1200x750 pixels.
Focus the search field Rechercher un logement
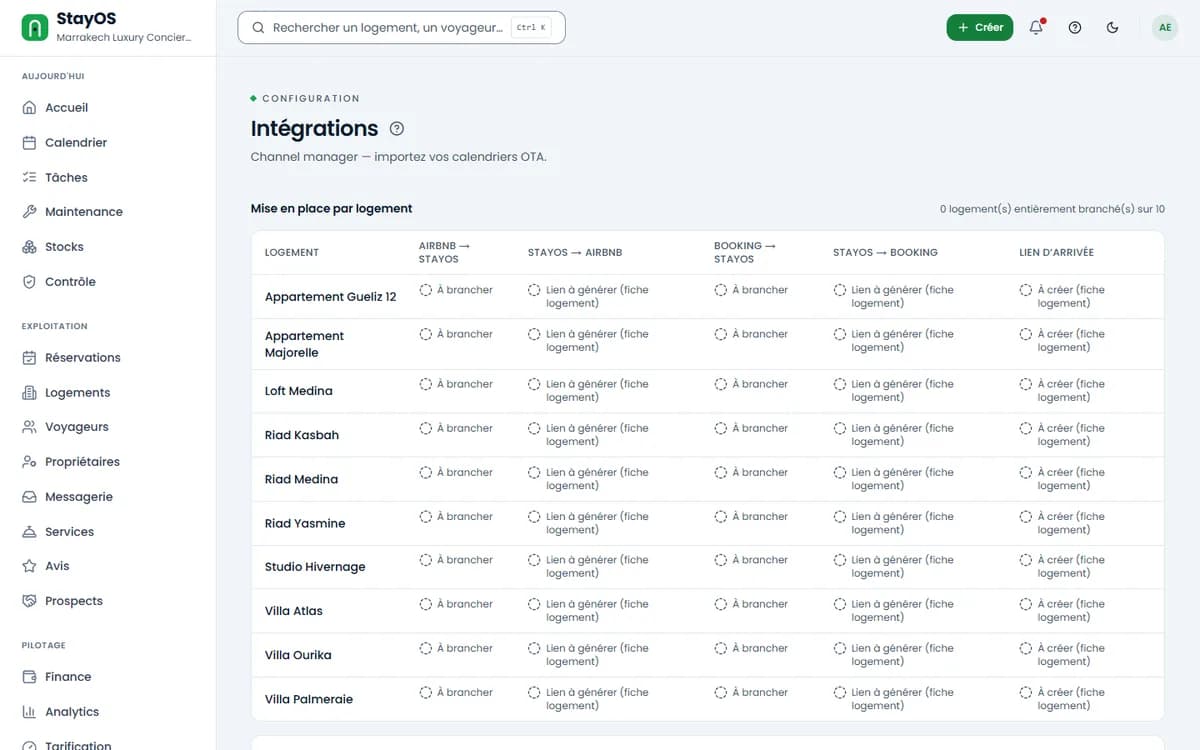pyautogui.click(x=401, y=28)
